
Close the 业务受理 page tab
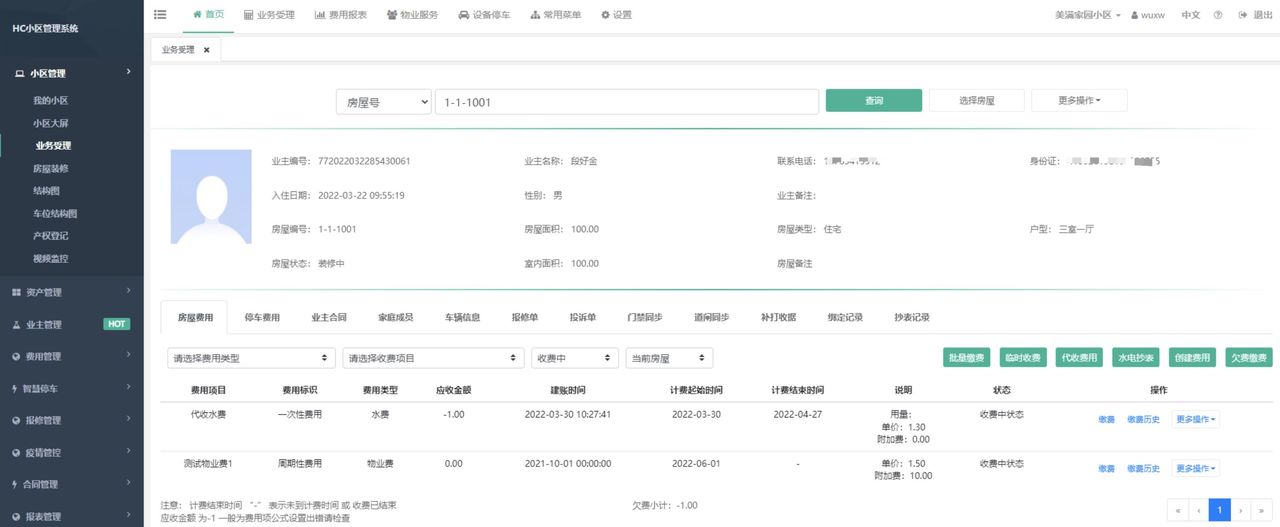click(x=206, y=49)
